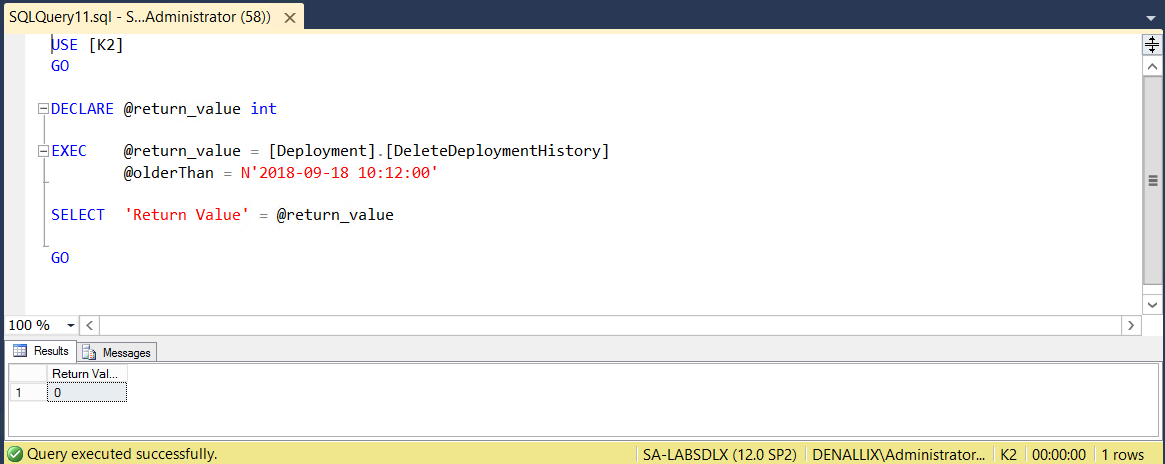Viewport: 1165px width, 464px height.
Task: Select the result cell with value 0
Action: pos(87,392)
